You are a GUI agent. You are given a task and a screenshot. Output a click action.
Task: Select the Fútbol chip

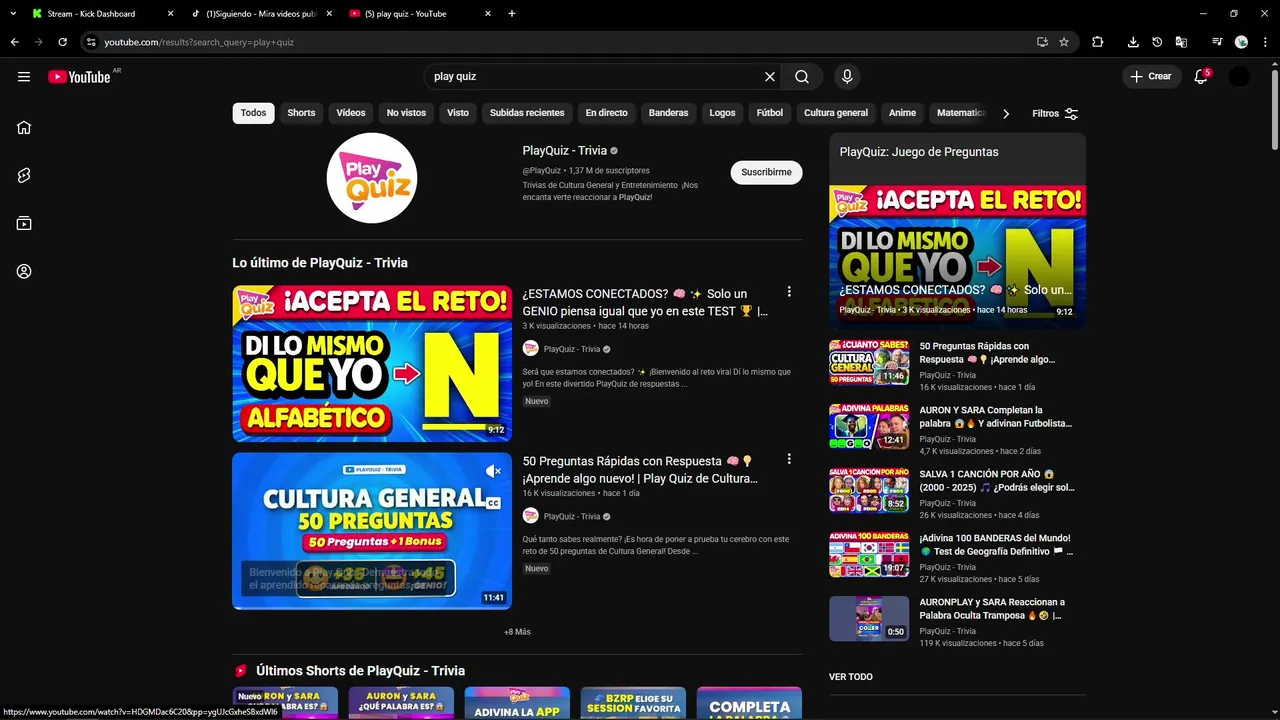tap(770, 113)
